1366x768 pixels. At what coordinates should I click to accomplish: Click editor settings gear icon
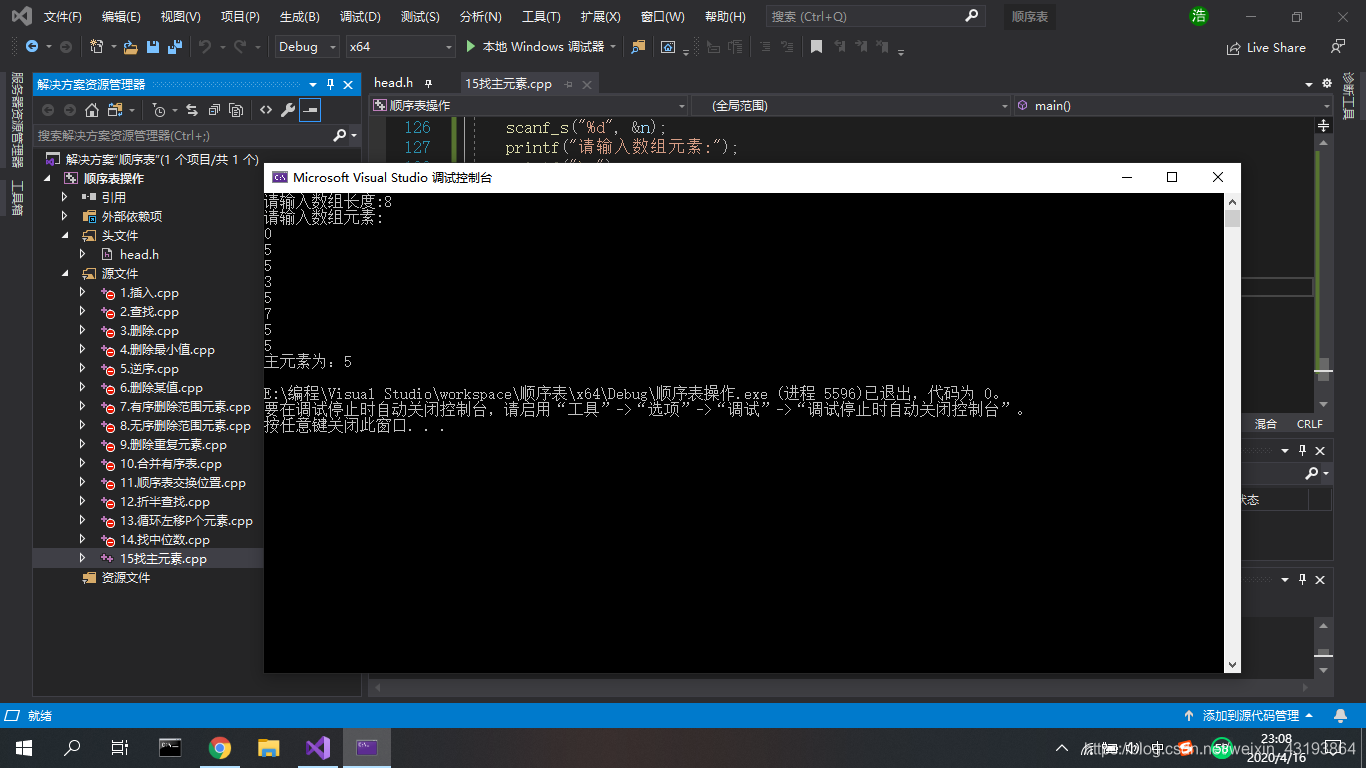pyautogui.click(x=1327, y=83)
